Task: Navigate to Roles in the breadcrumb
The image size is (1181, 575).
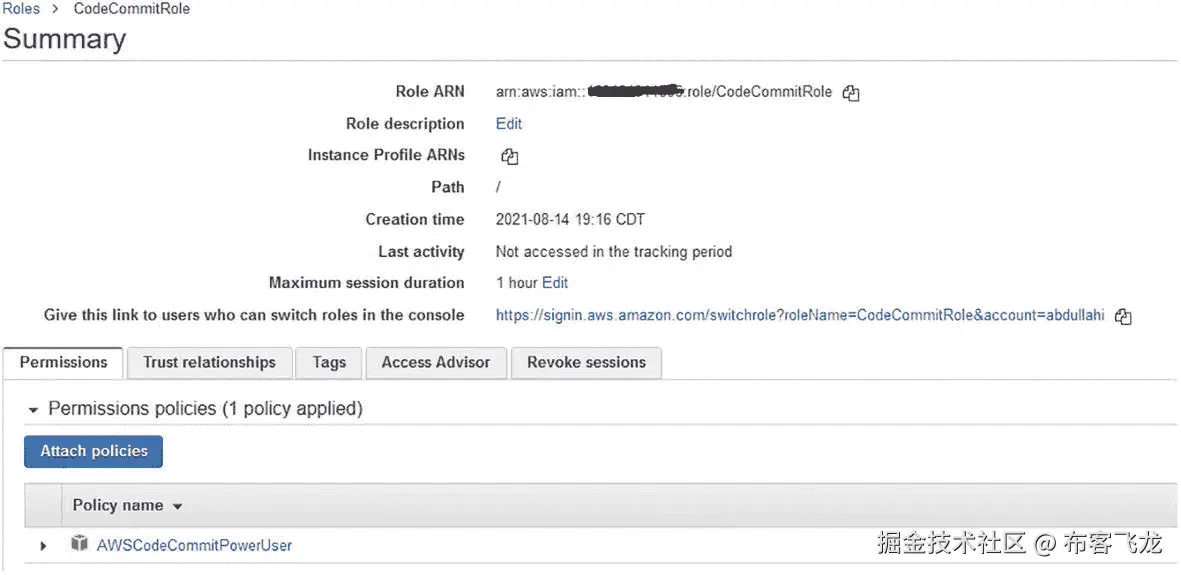Action: click(21, 9)
